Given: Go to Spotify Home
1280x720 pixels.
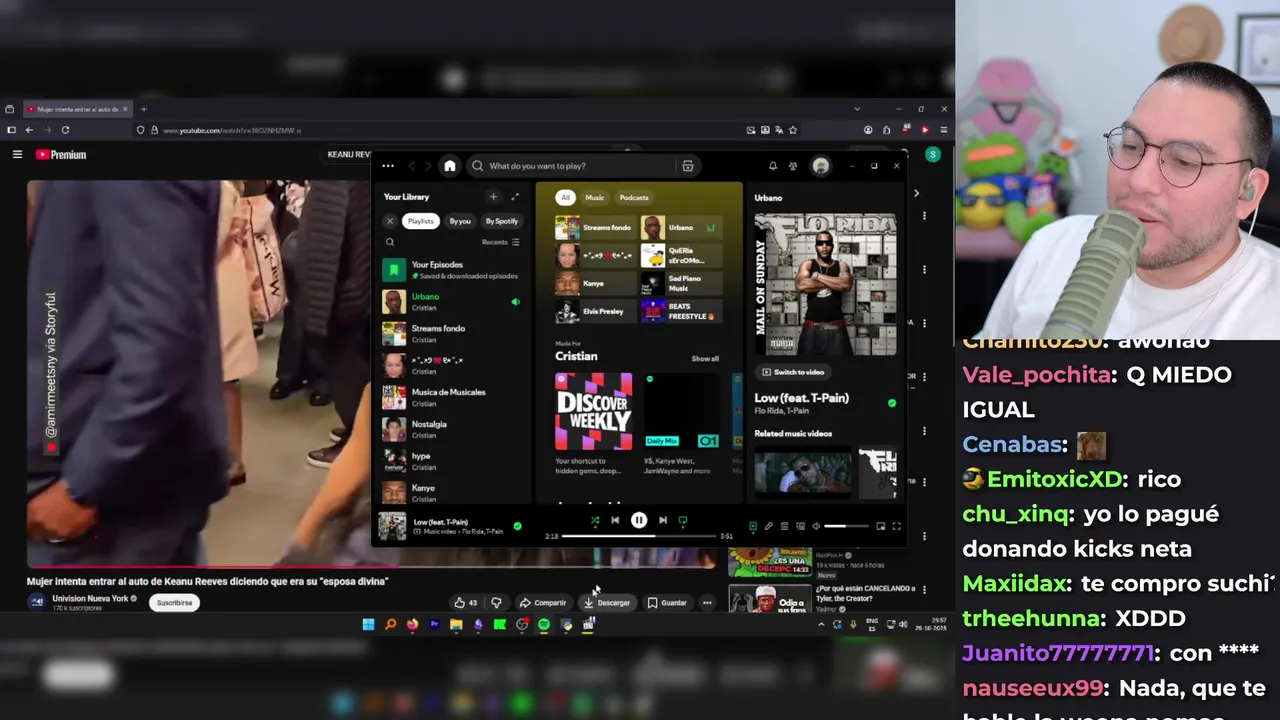Looking at the screenshot, I should click(x=450, y=166).
